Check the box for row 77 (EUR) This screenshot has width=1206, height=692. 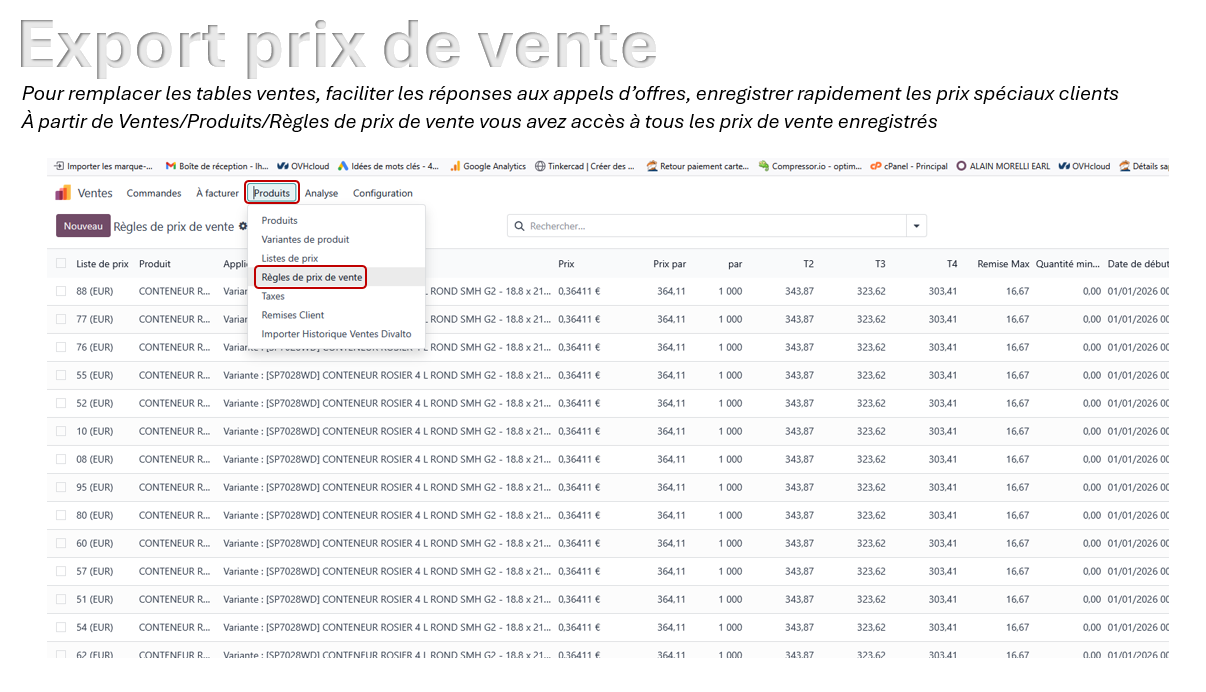pyautogui.click(x=61, y=319)
